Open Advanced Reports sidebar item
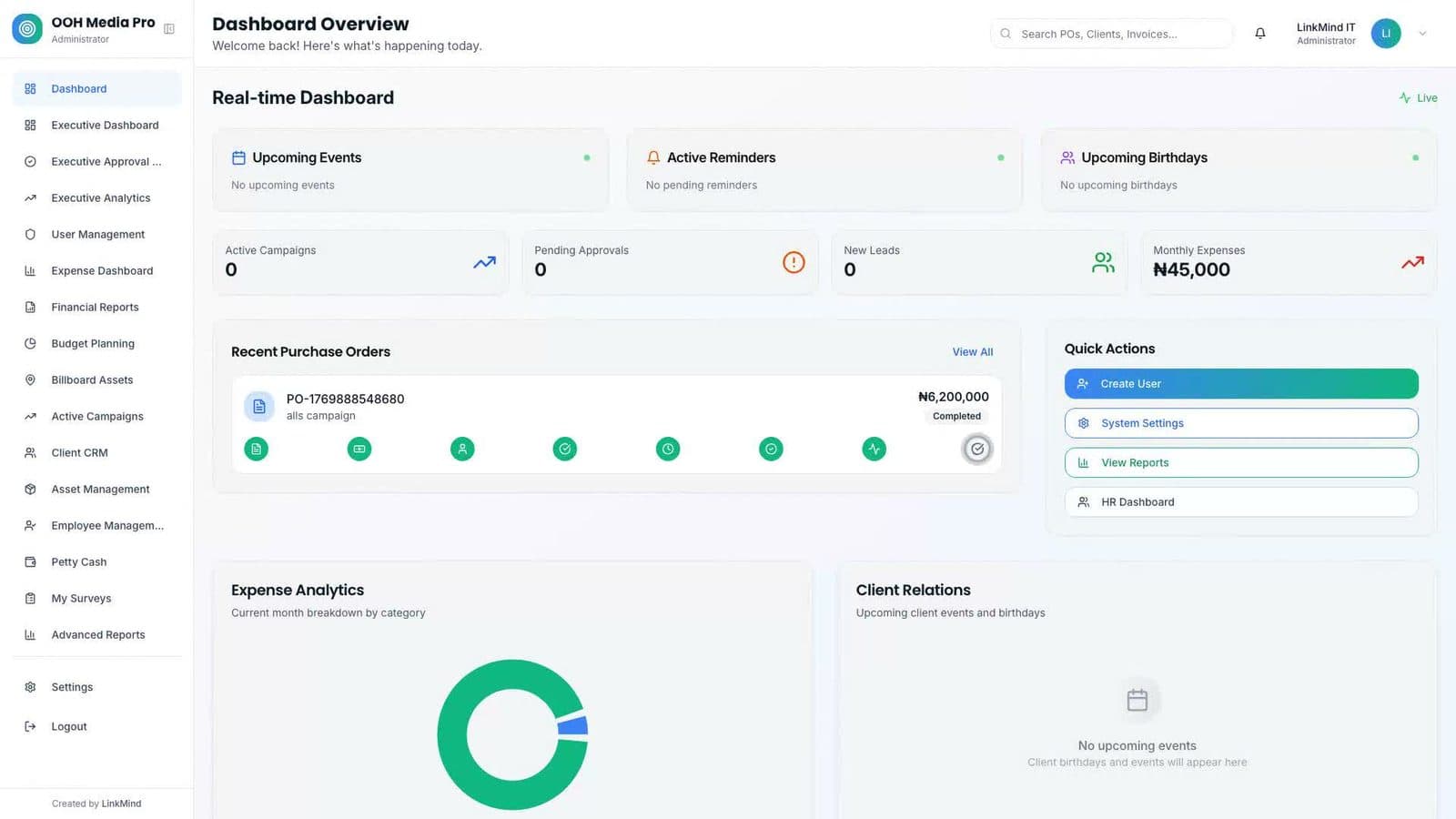Screen dimensions: 1456x819 (x=96, y=634)
